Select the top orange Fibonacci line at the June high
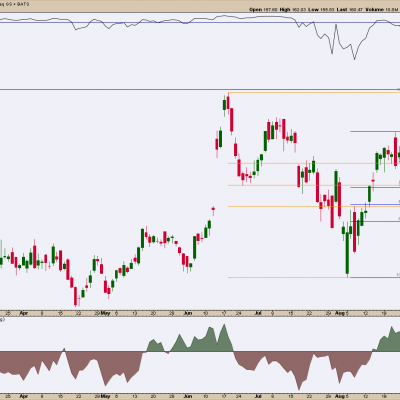This screenshot has height=400, width=400. tap(314, 92)
